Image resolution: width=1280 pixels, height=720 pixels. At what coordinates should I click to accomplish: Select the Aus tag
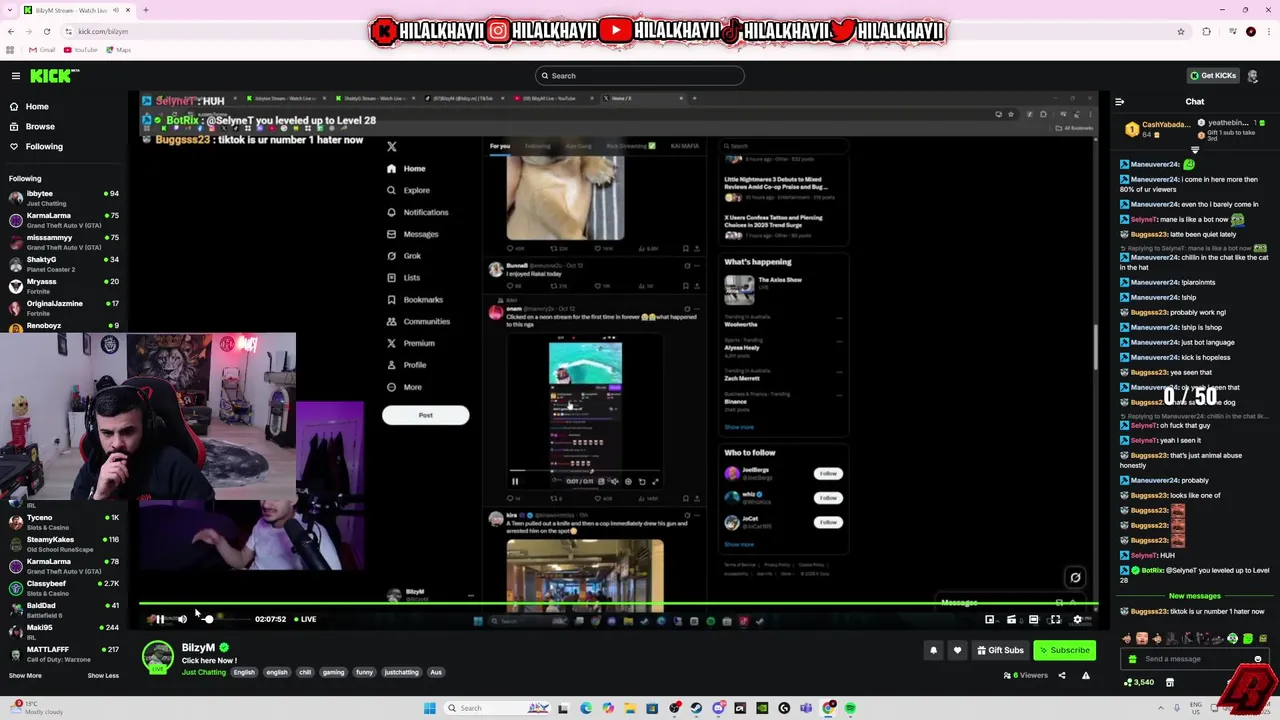pos(436,672)
